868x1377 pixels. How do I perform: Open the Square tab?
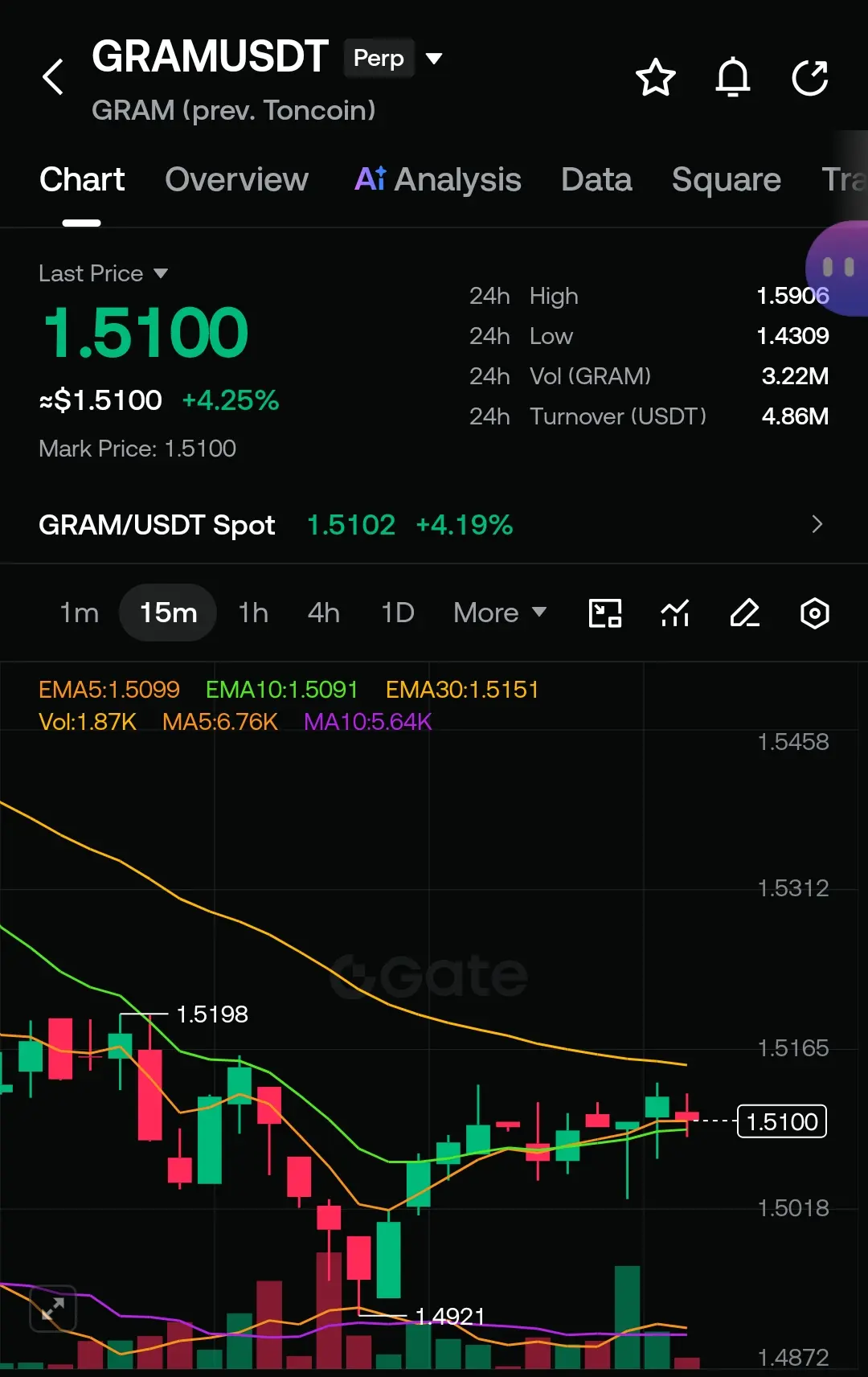727,179
